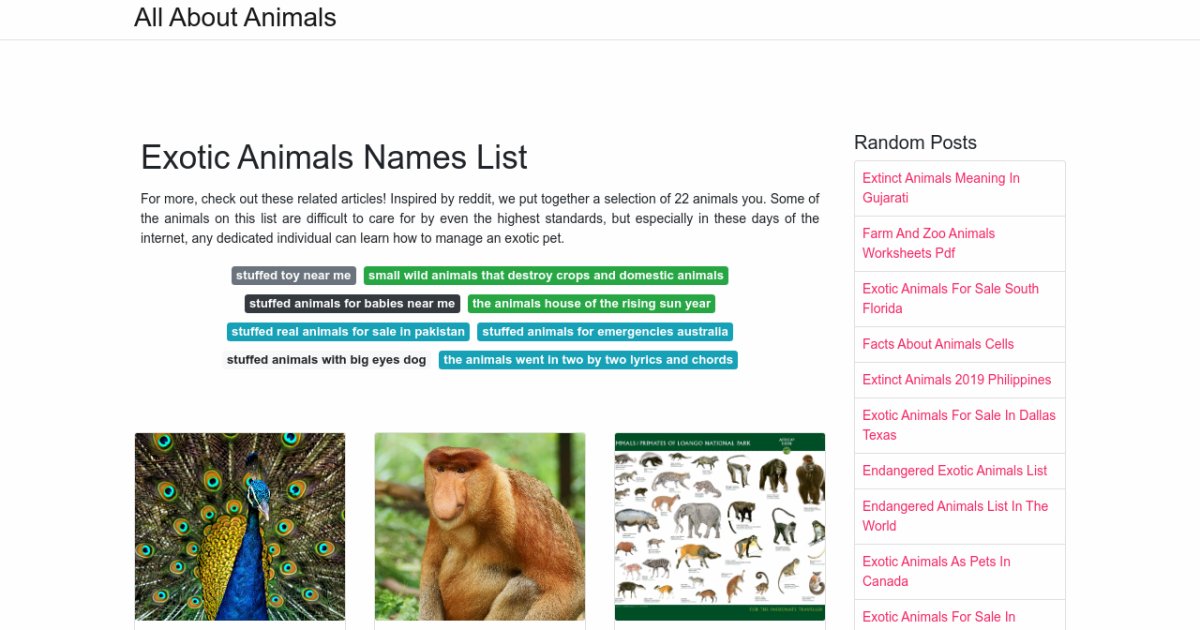
Task: View the proboscis monkey photo
Action: click(x=480, y=526)
